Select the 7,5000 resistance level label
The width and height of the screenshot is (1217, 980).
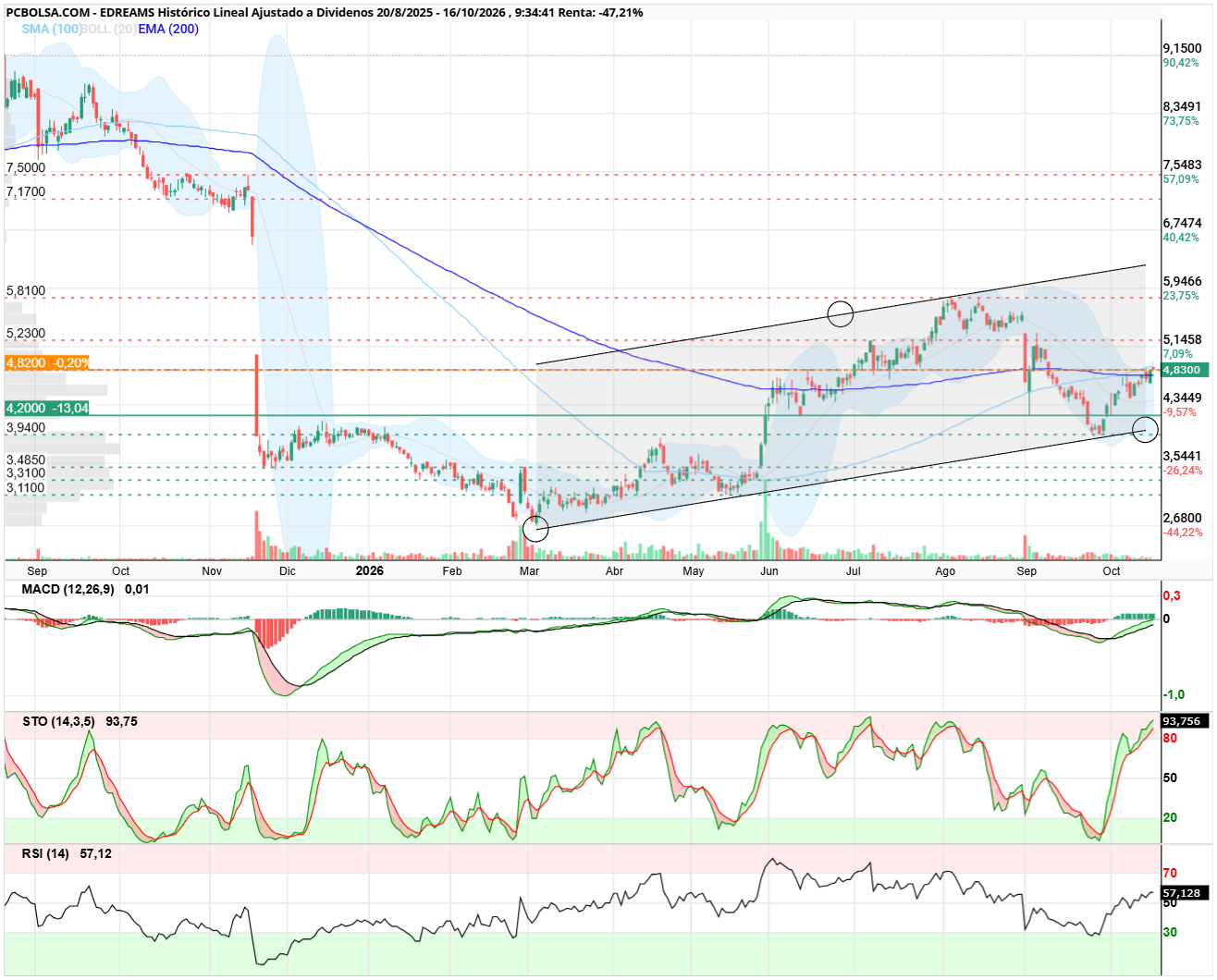point(26,168)
